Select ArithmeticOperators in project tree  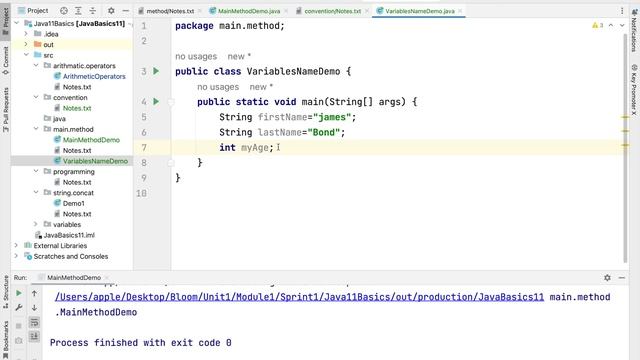(x=94, y=76)
